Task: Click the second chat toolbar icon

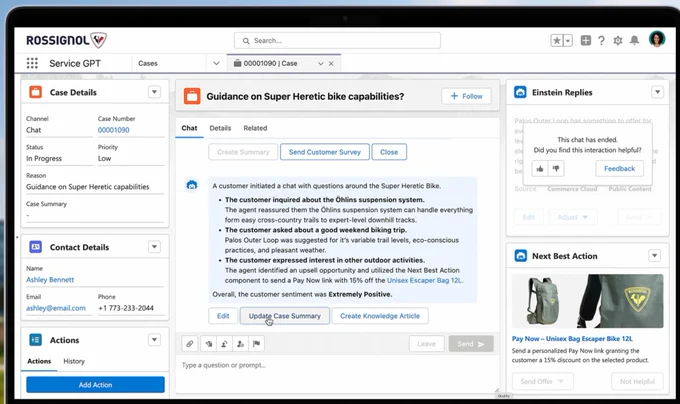Action: click(209, 344)
